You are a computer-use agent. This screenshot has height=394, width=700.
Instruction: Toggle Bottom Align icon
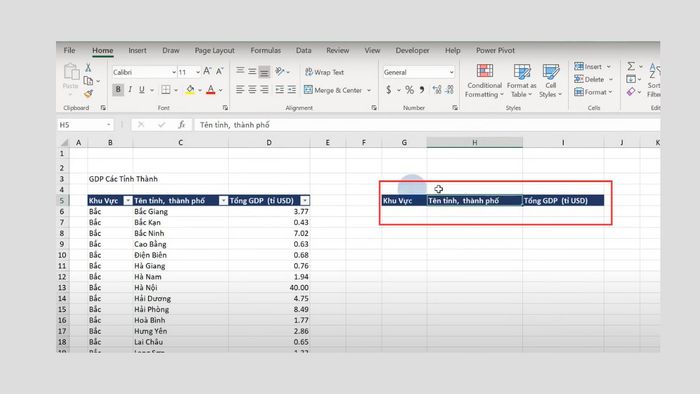click(x=264, y=71)
